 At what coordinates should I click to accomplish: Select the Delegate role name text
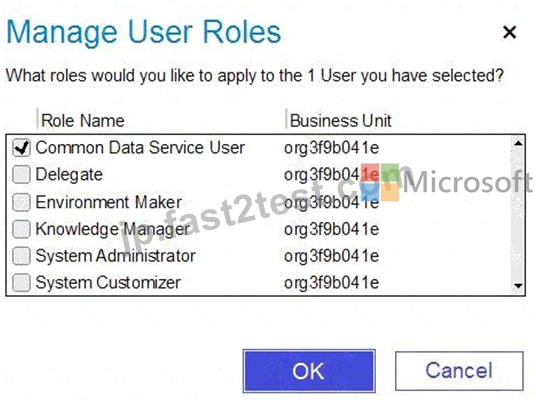[69, 175]
